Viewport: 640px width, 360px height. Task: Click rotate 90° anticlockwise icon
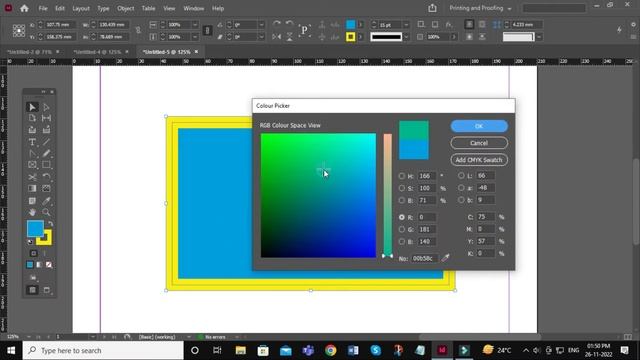click(289, 24)
